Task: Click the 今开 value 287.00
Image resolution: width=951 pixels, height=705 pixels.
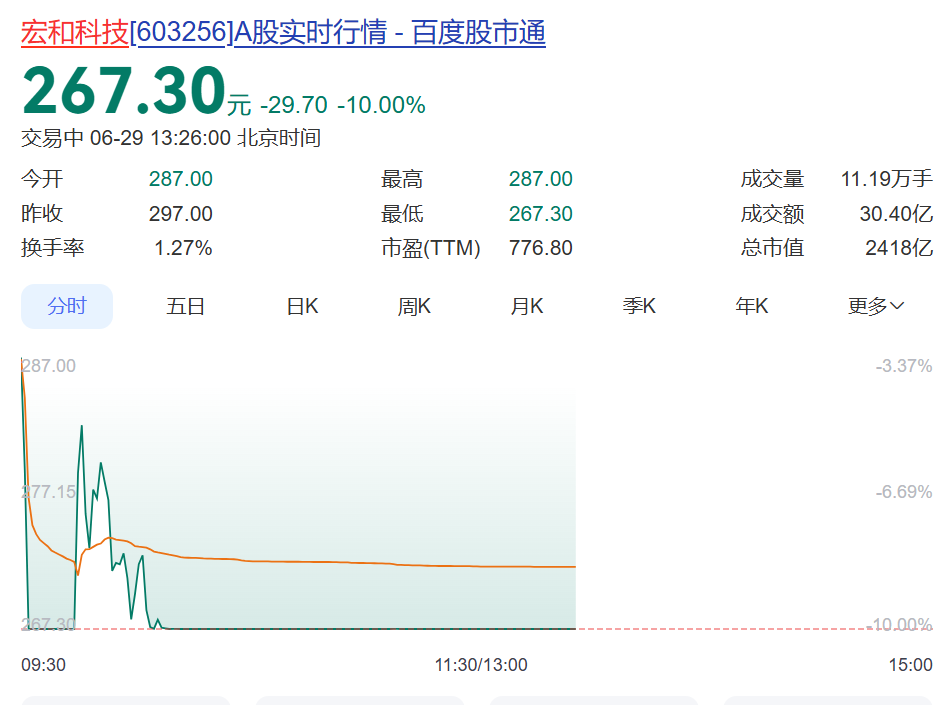Action: (181, 179)
